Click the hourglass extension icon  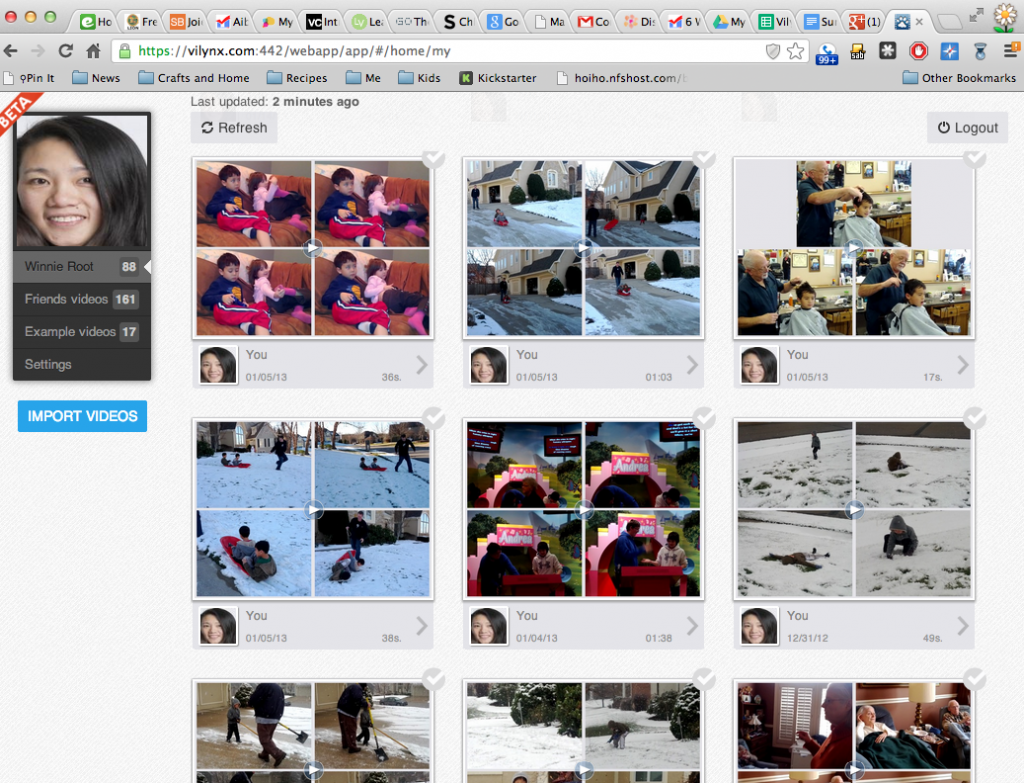coord(980,51)
